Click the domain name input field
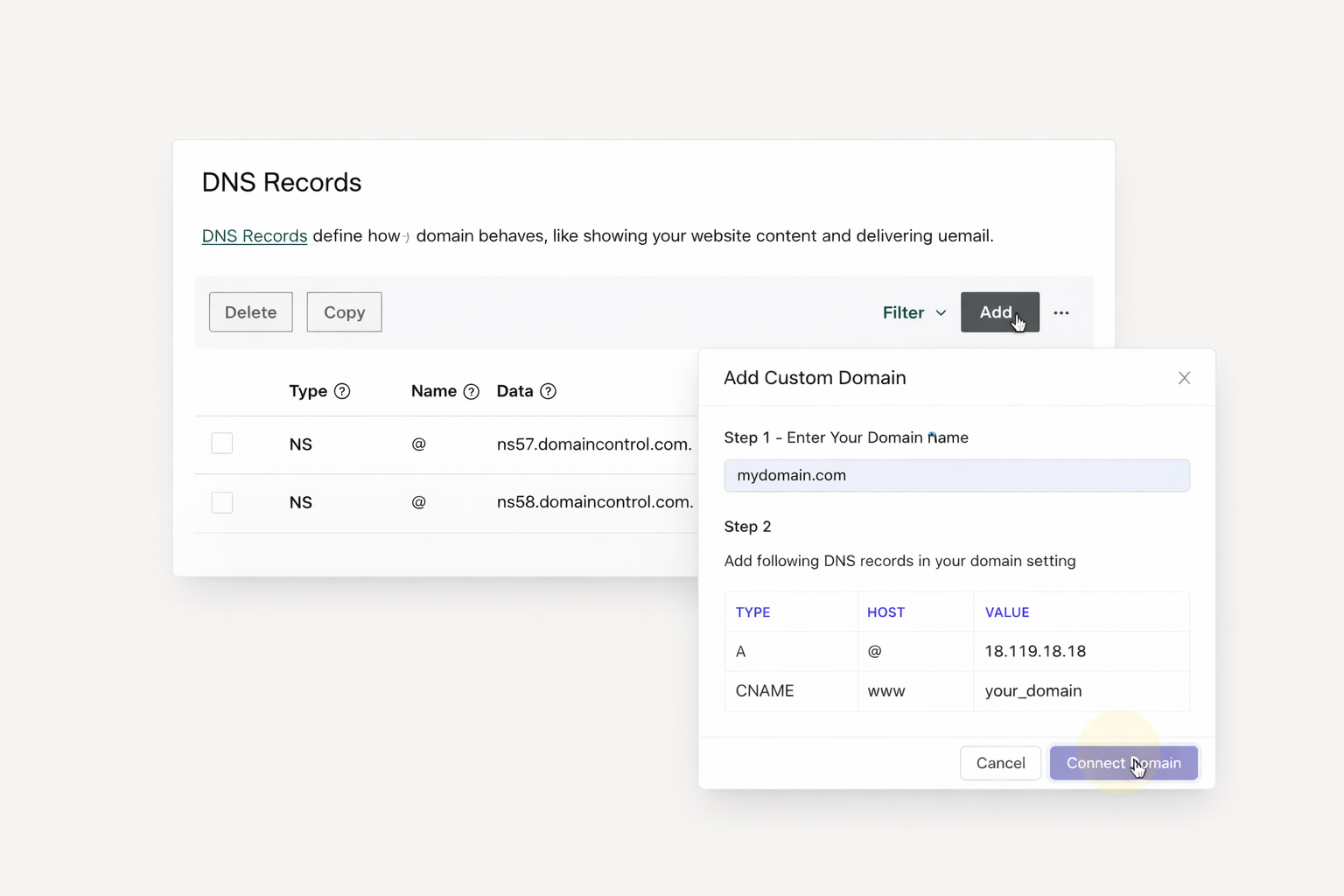The height and width of the screenshot is (896, 1344). [x=956, y=475]
